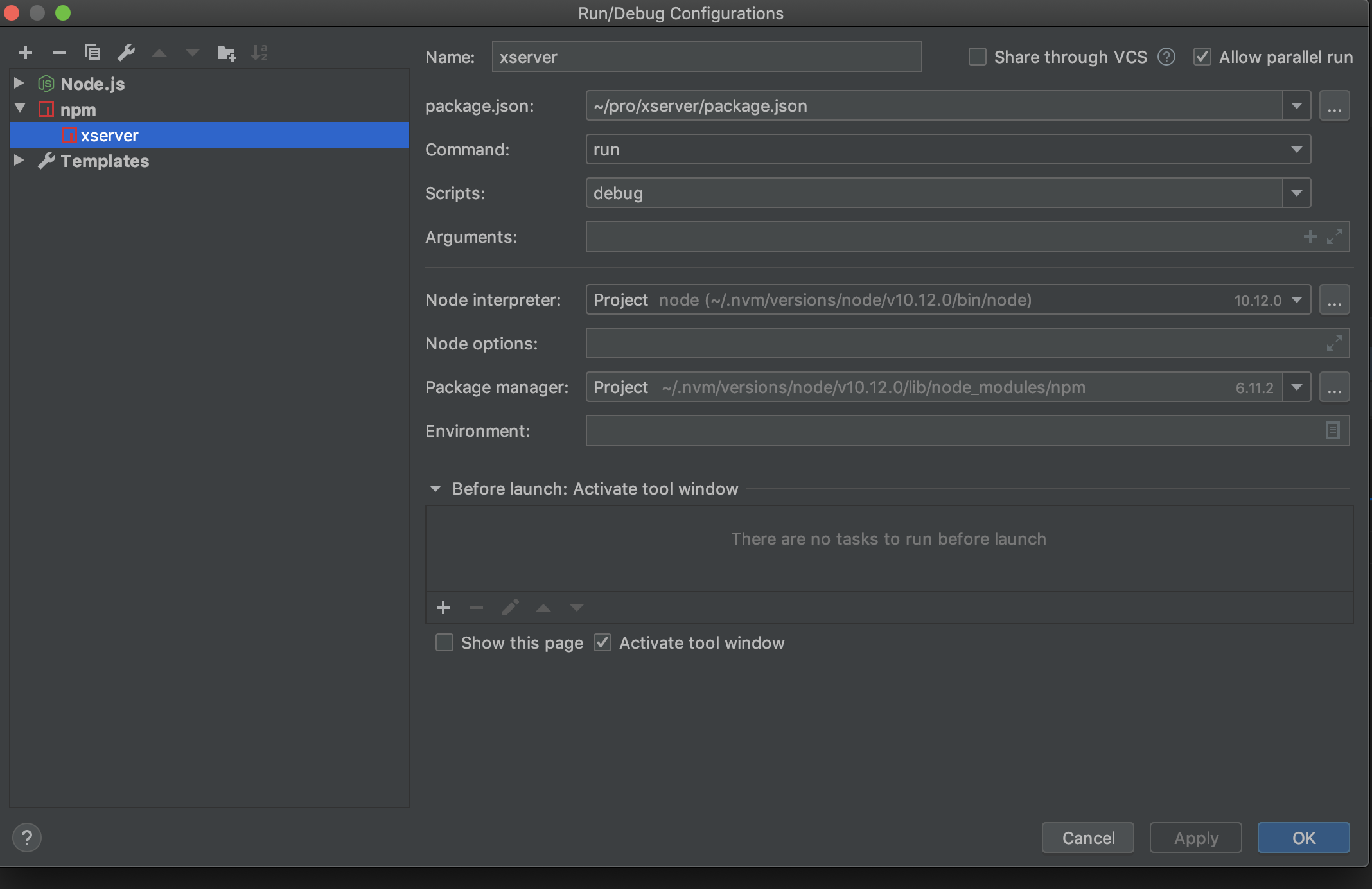The width and height of the screenshot is (1372, 889).
Task: Uncheck Allow parallel run
Action: point(1202,57)
